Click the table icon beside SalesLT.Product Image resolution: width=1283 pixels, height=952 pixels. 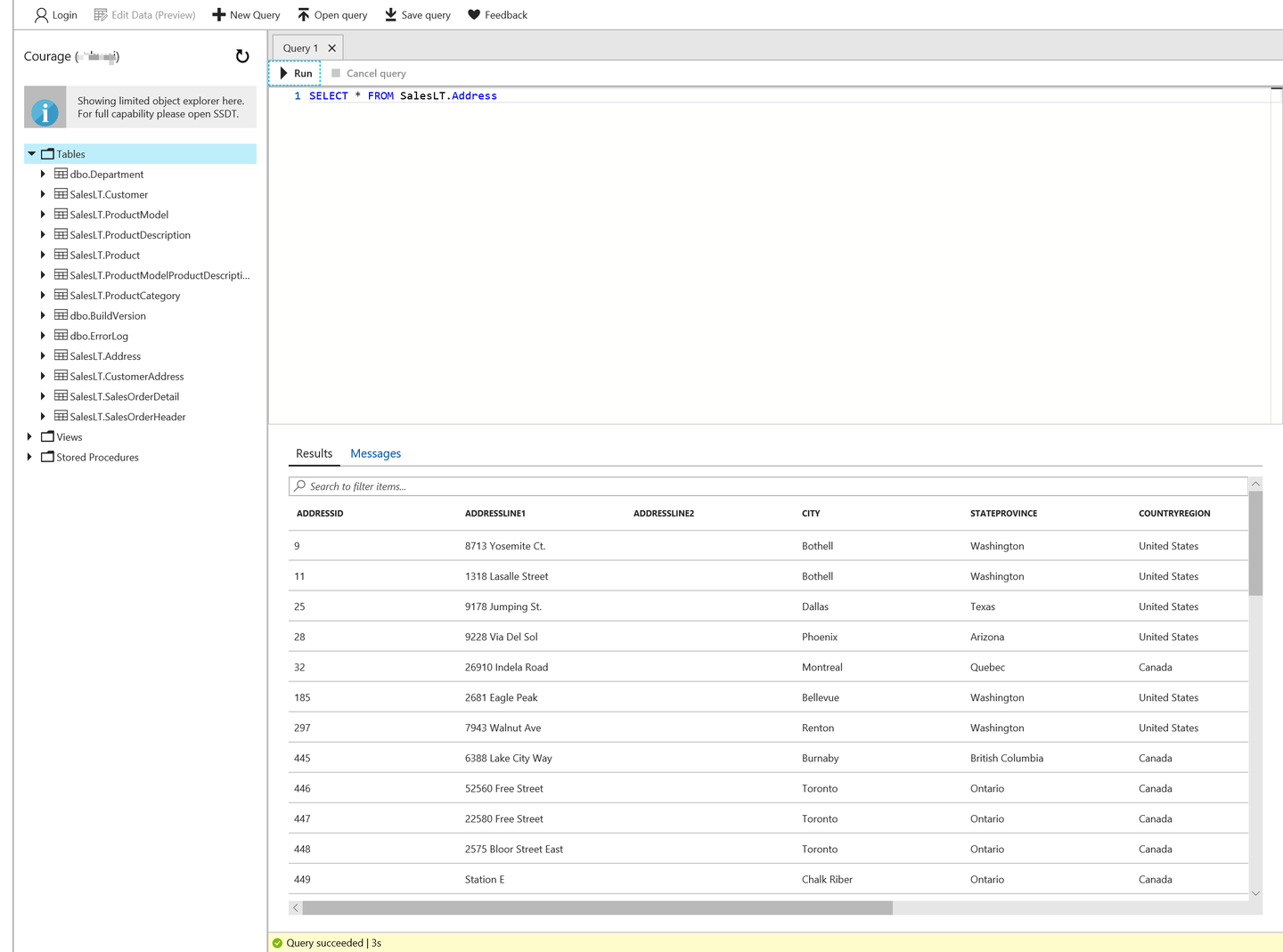(61, 255)
